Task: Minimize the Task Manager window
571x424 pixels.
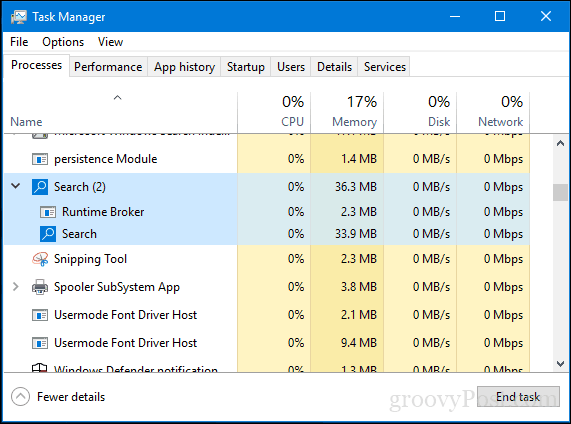Action: click(455, 16)
